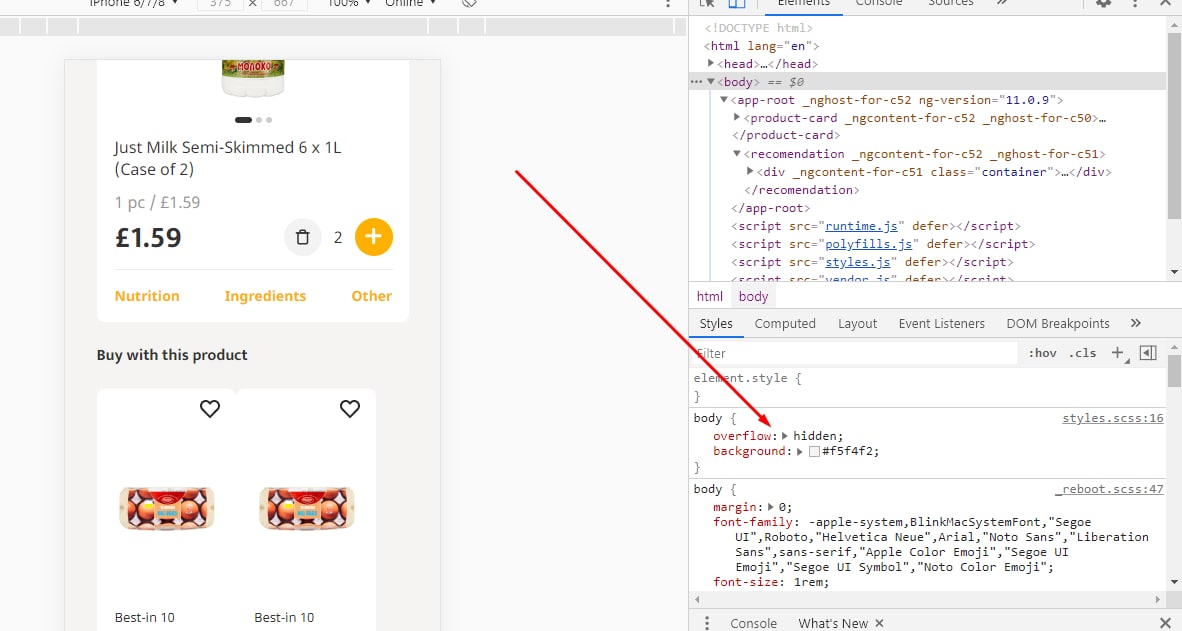Viewport: 1182px width, 631px height.
Task: Collapse the body element node
Action: click(711, 81)
